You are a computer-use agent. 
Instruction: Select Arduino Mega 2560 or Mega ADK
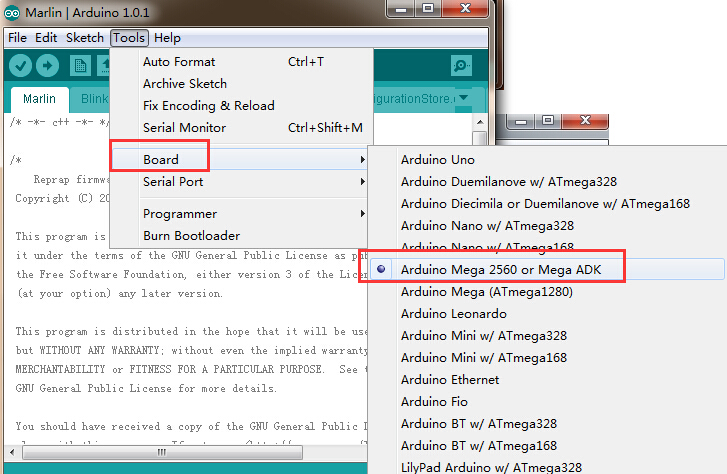(548, 269)
